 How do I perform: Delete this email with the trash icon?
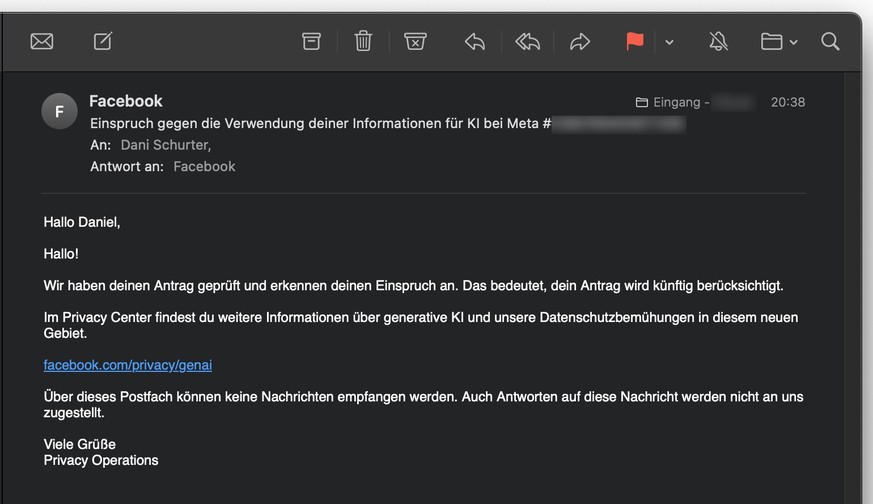[363, 41]
